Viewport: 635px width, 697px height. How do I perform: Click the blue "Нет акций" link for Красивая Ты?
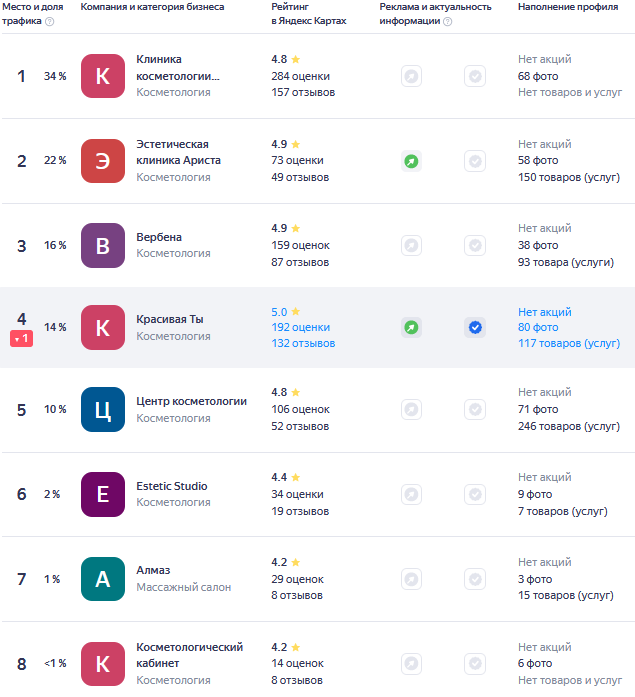(545, 312)
